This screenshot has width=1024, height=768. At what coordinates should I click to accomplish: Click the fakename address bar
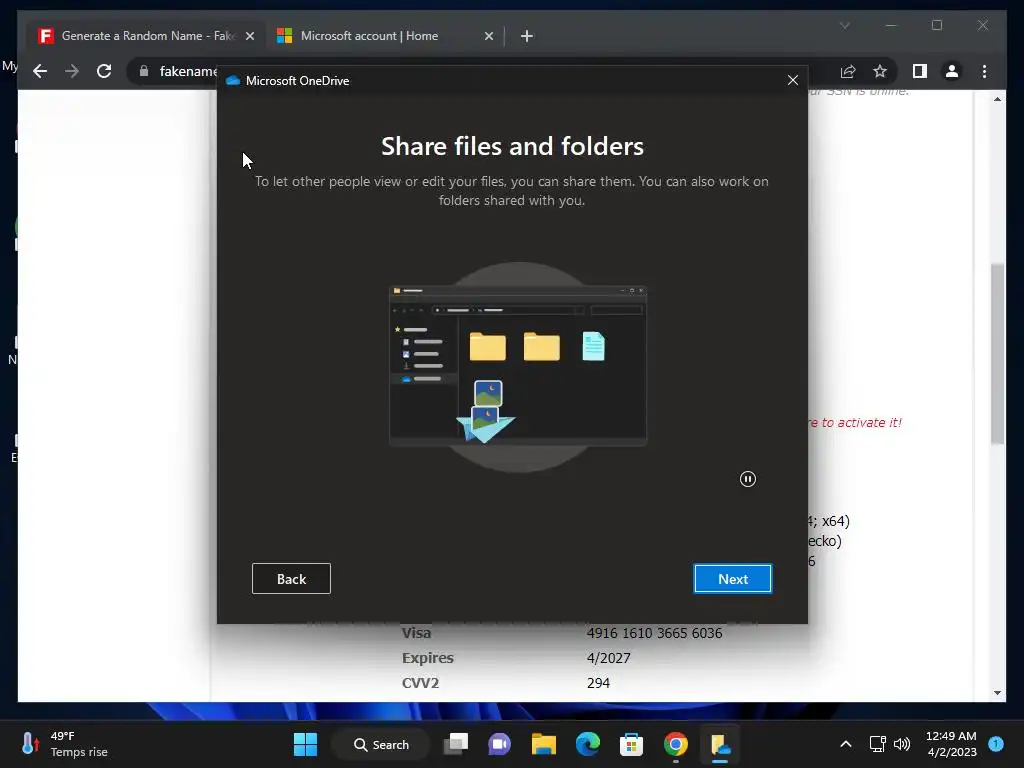pyautogui.click(x=188, y=71)
